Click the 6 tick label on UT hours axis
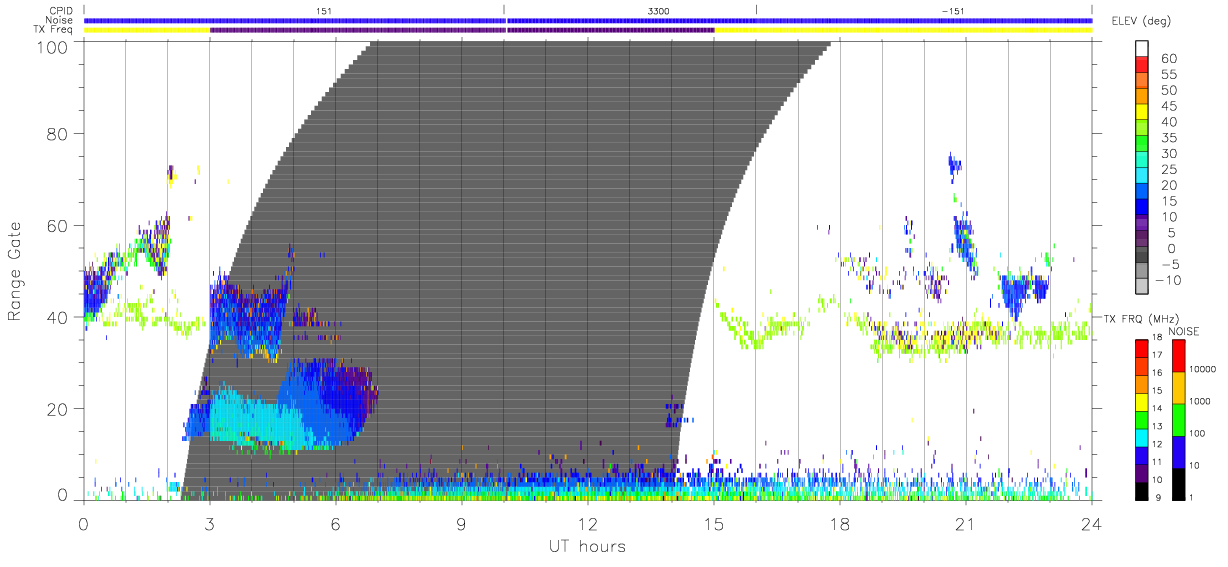 (x=335, y=523)
